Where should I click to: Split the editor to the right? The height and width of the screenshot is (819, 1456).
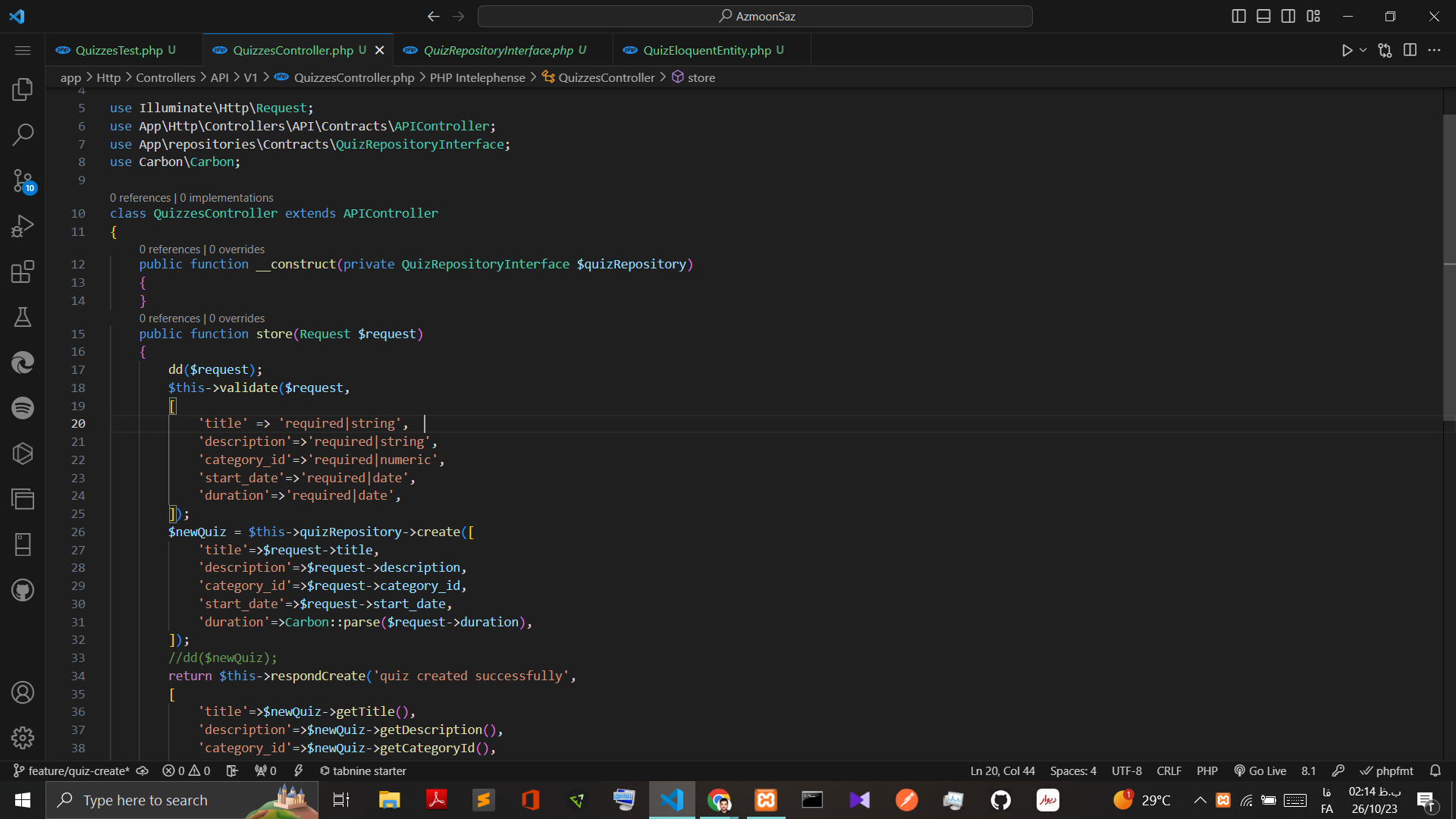point(1410,50)
